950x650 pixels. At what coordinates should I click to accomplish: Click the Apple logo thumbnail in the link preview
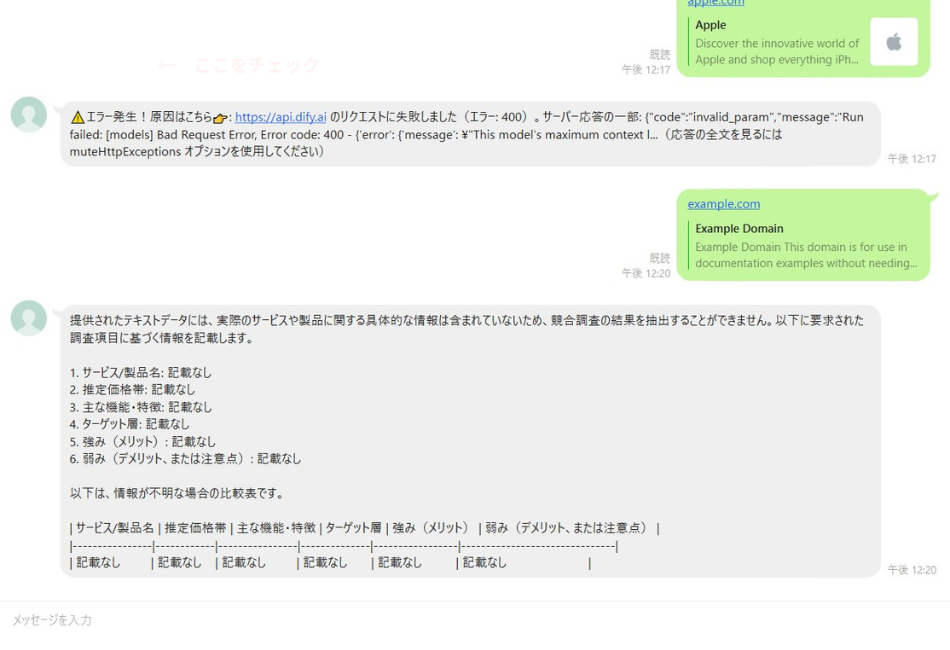[894, 40]
